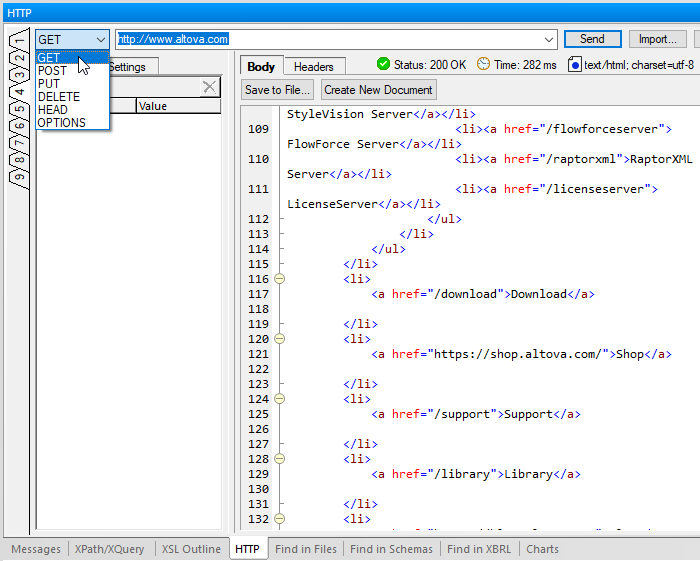The height and width of the screenshot is (561, 700).
Task: Switch to the XPath/XQuery bottom tab
Action: coord(110,549)
